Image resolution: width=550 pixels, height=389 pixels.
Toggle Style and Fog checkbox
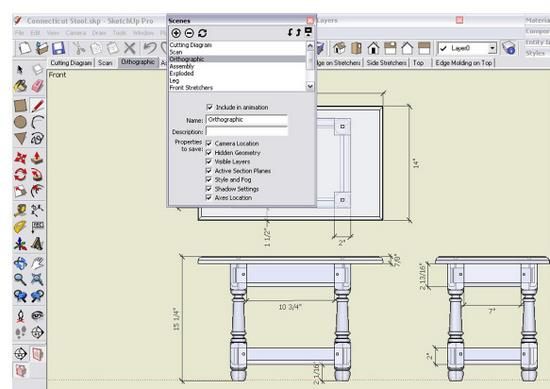(x=209, y=180)
